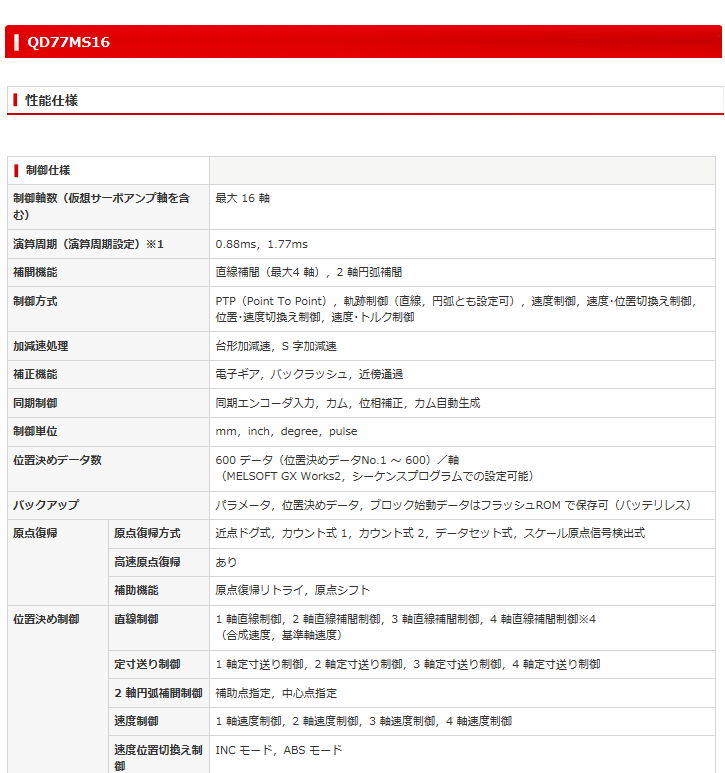The height and width of the screenshot is (773, 725).
Task: Select the 定寸送り制御 sub-label
Action: (x=147, y=664)
